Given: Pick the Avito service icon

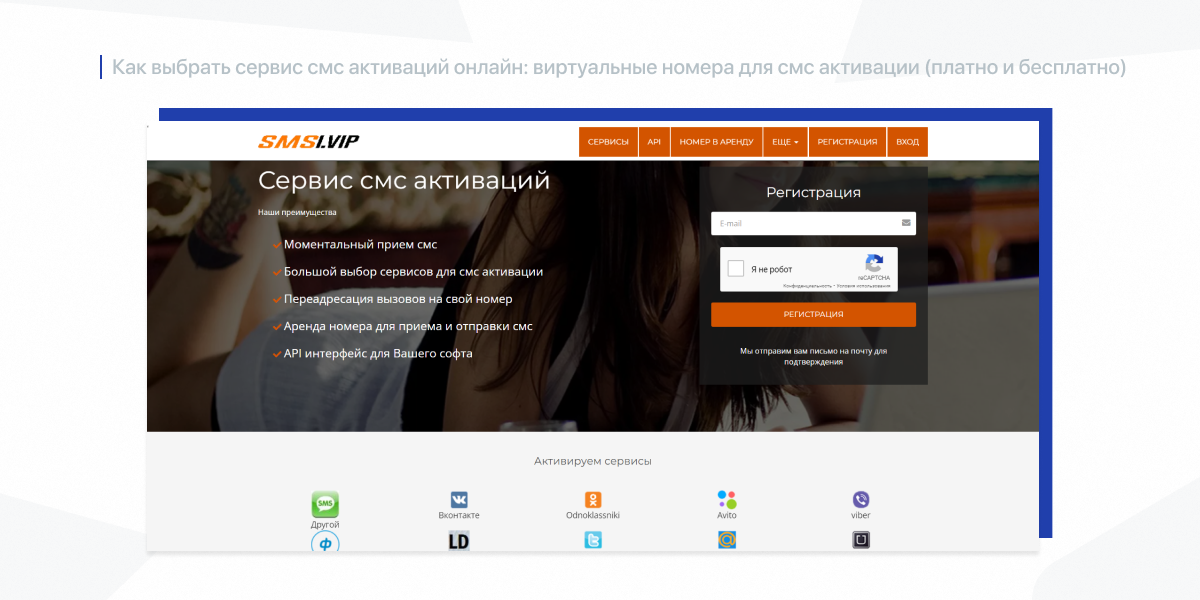Looking at the screenshot, I should point(727,499).
